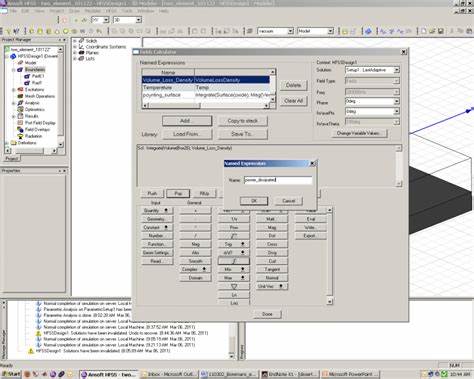The height and width of the screenshot is (379, 474).
Task: Open the Quantity input dropdown button
Action: click(x=157, y=211)
